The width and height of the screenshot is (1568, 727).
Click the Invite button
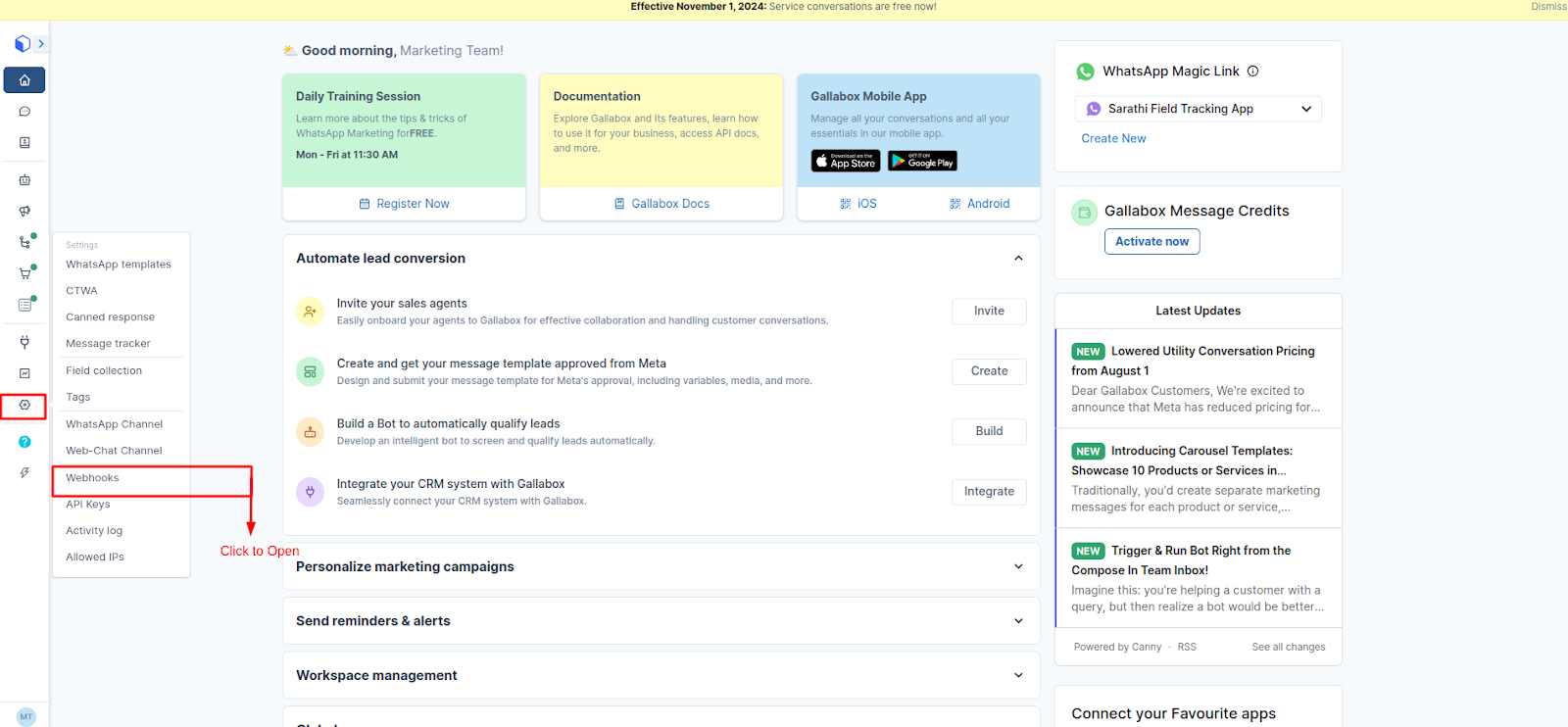pyautogui.click(x=989, y=312)
